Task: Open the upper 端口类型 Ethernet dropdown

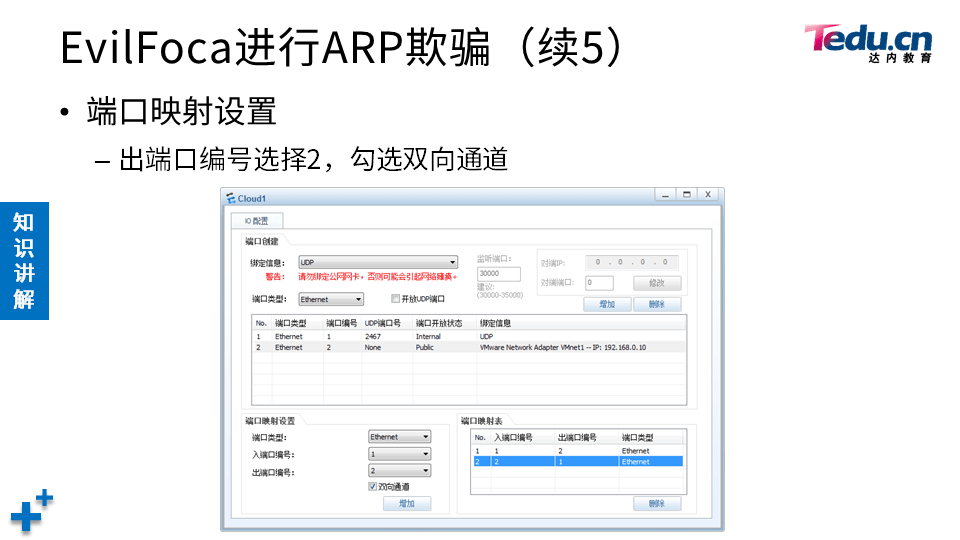Action: click(331, 299)
